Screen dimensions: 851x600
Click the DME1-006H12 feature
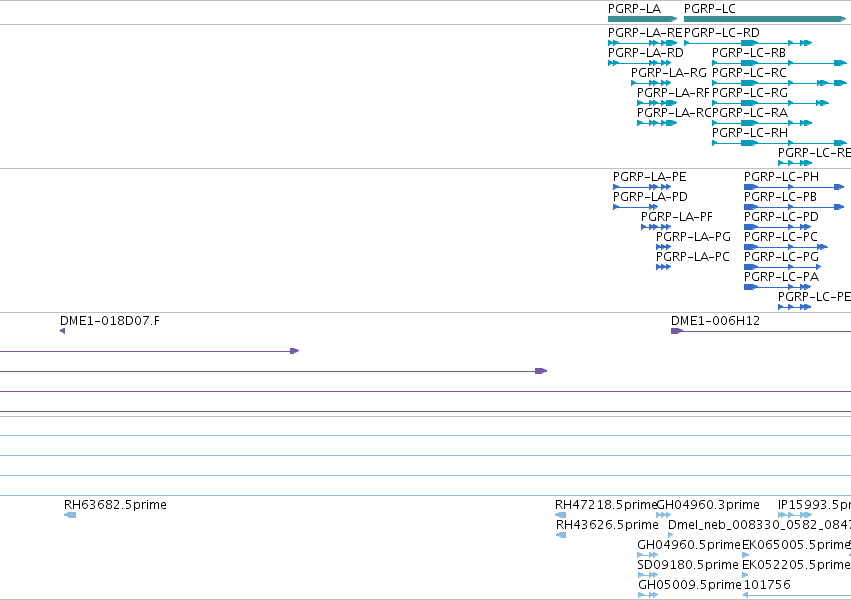click(761, 331)
